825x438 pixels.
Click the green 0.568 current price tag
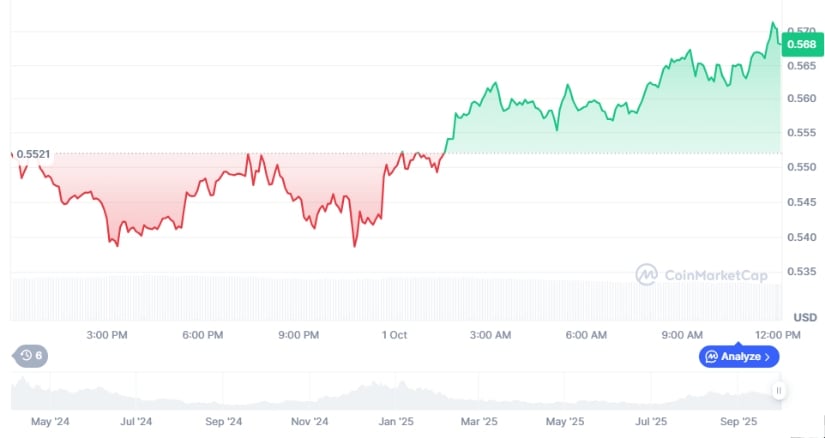(801, 43)
